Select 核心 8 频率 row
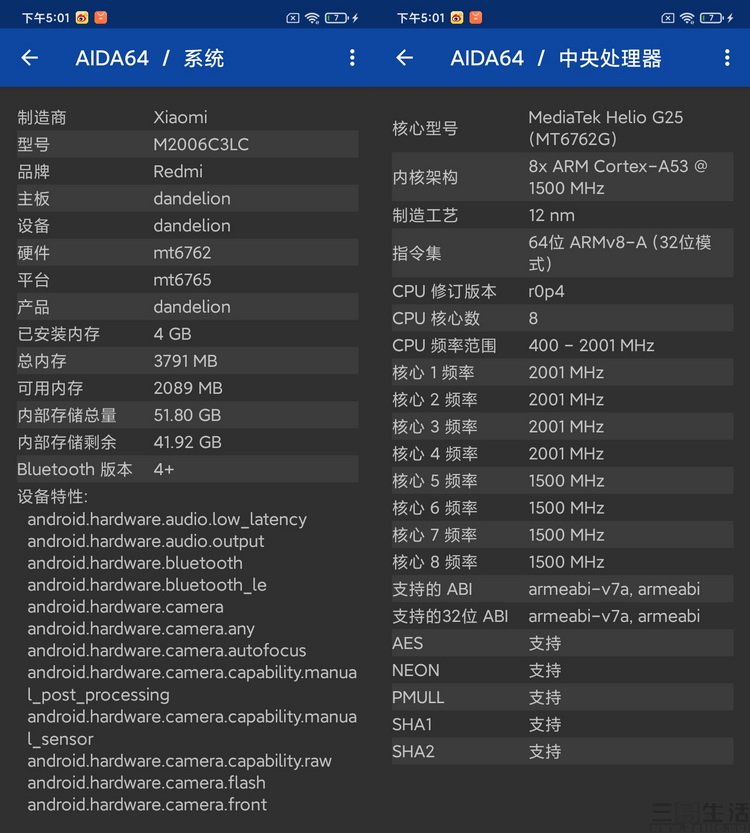This screenshot has height=833, width=750. tap(562, 562)
